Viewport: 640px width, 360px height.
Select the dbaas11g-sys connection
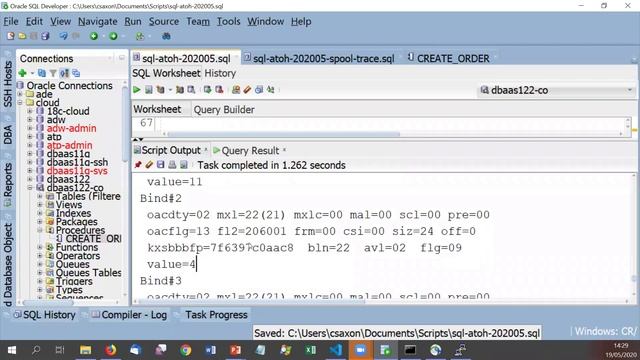tap(77, 171)
